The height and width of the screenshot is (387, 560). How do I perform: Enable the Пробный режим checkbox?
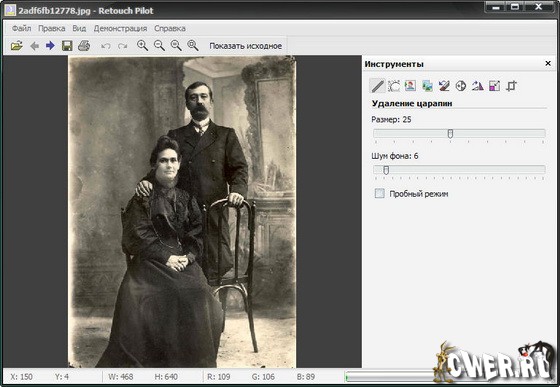click(379, 194)
